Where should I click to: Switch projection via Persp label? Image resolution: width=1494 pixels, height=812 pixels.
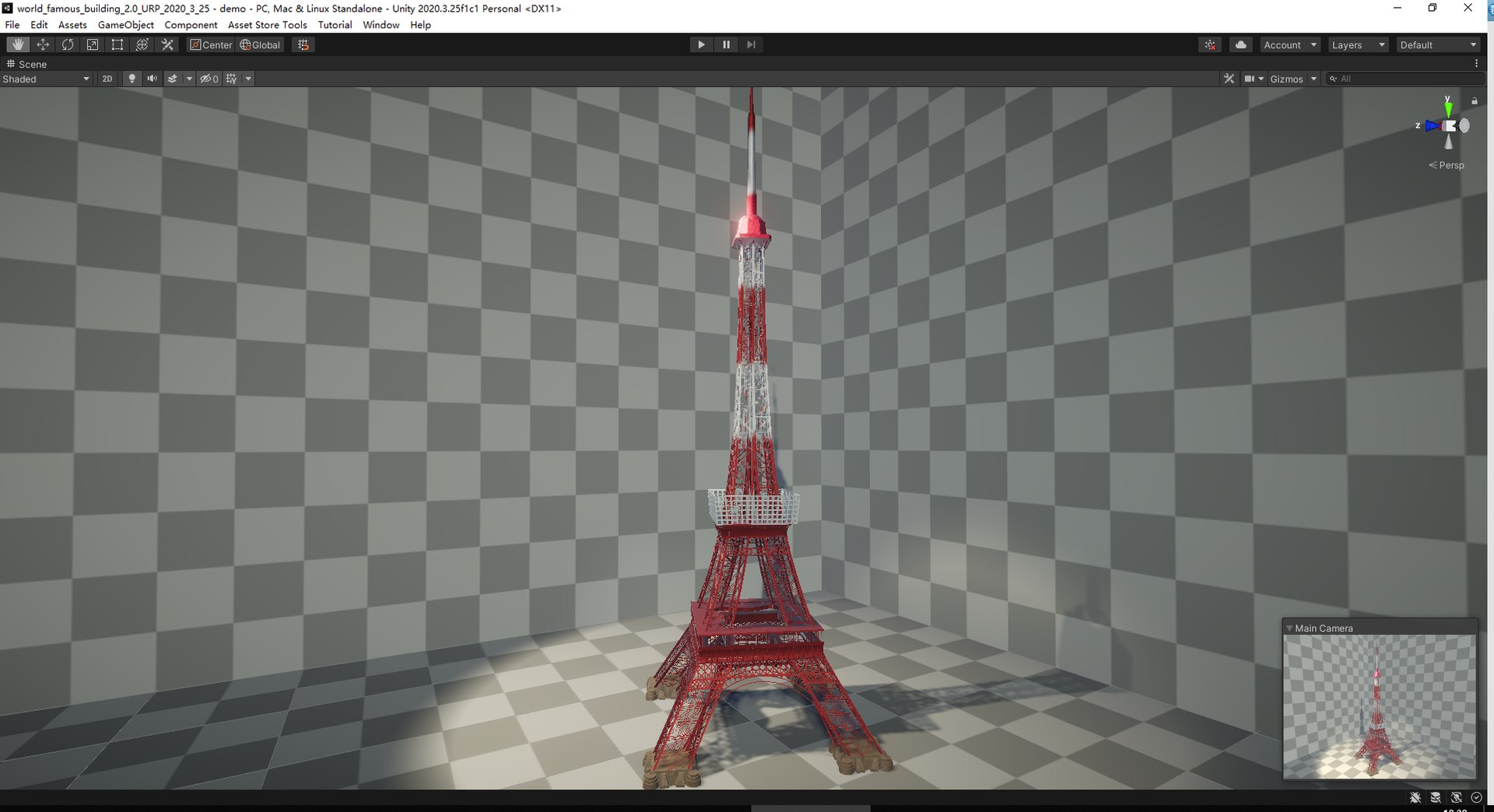click(1447, 165)
